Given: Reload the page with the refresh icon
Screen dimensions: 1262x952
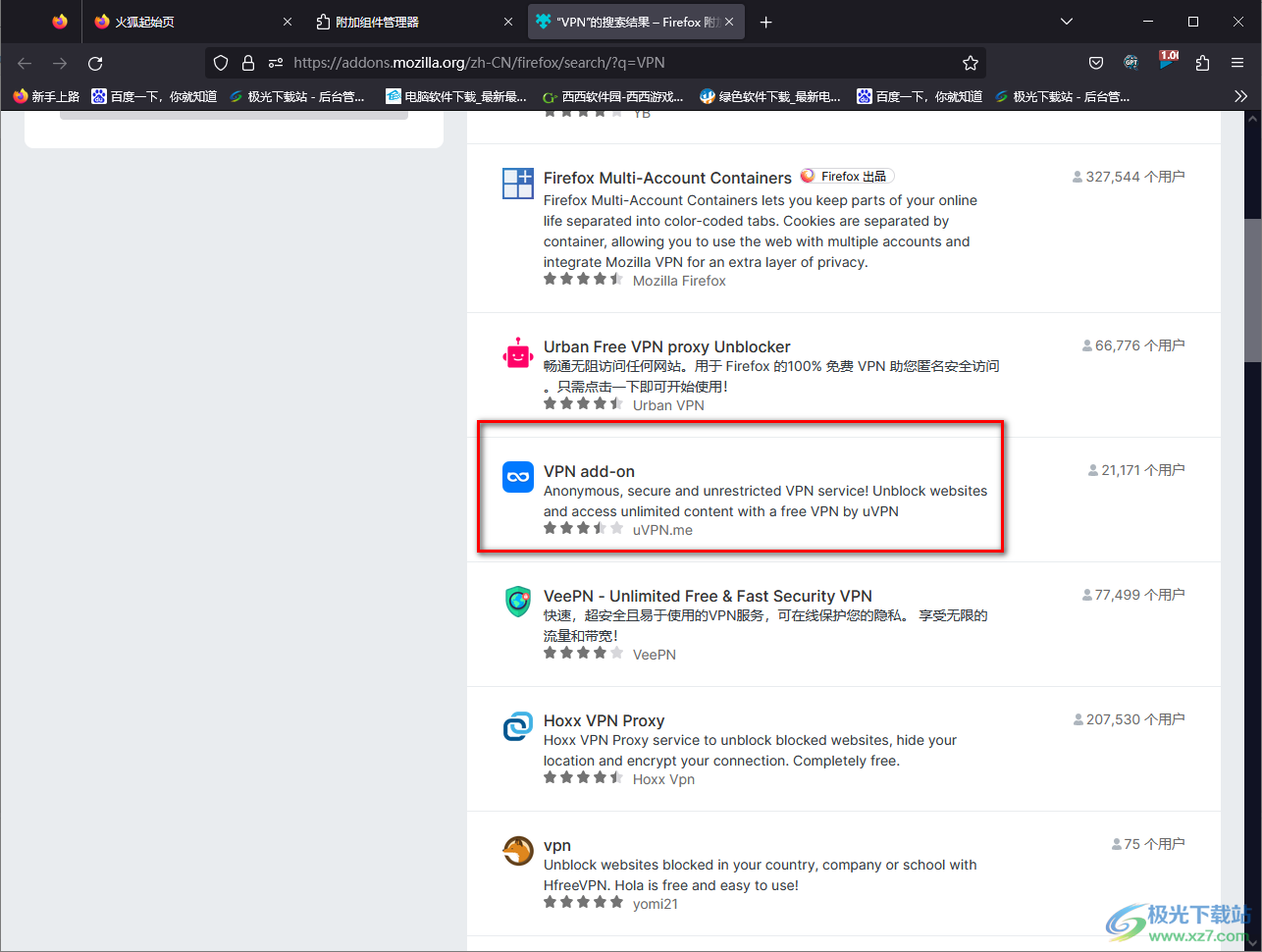Looking at the screenshot, I should (x=95, y=63).
